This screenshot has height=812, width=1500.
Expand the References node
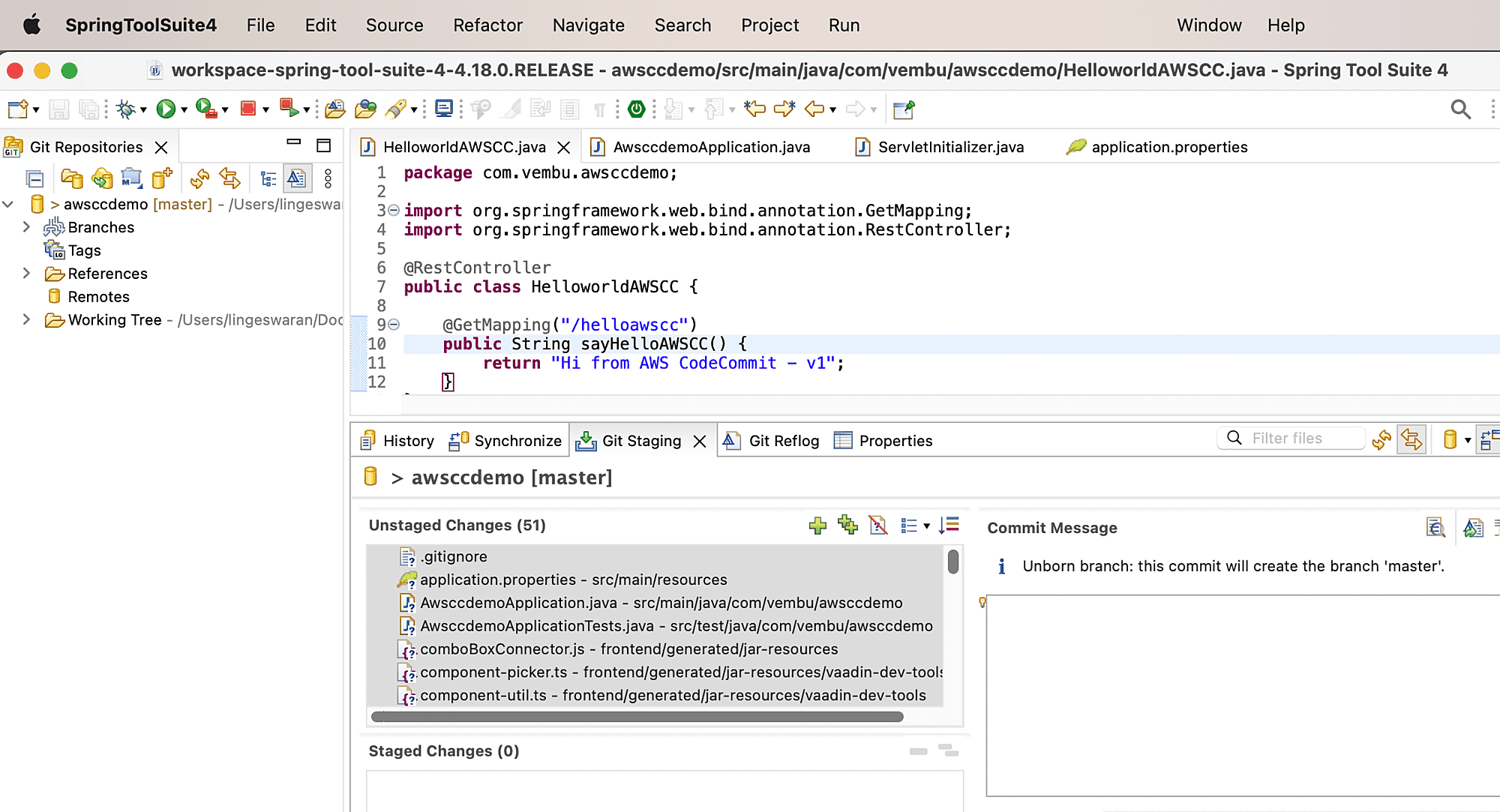click(26, 274)
